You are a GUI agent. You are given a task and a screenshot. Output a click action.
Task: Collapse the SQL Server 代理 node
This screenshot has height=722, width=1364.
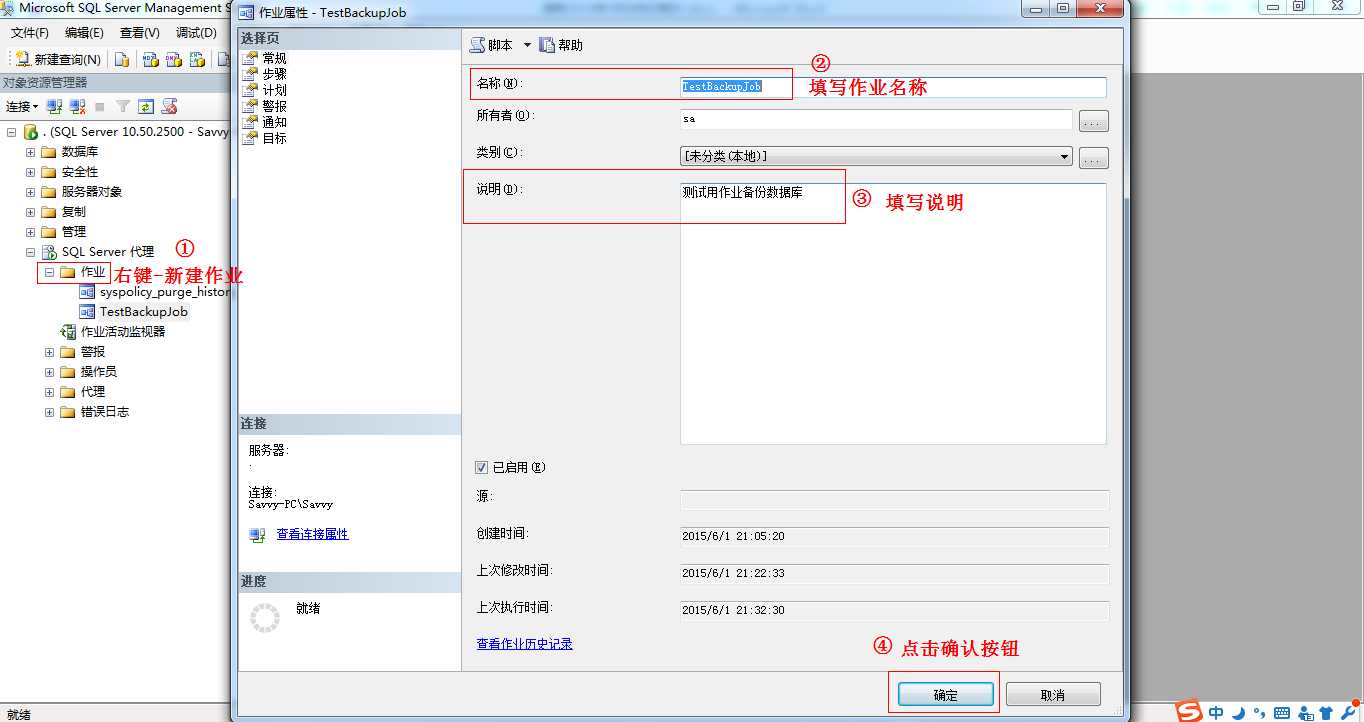pos(30,252)
